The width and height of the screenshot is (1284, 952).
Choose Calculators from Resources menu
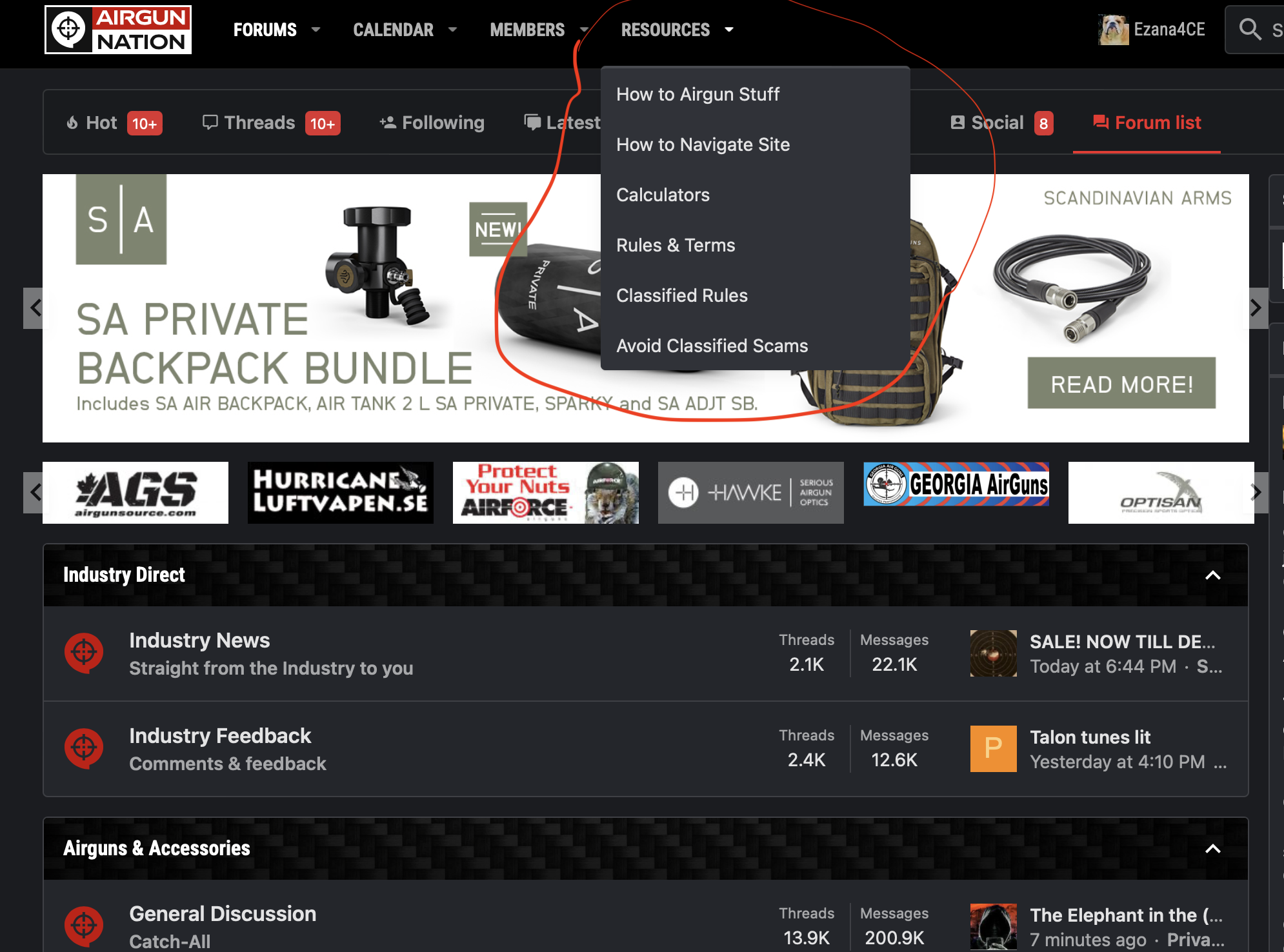click(x=756, y=195)
